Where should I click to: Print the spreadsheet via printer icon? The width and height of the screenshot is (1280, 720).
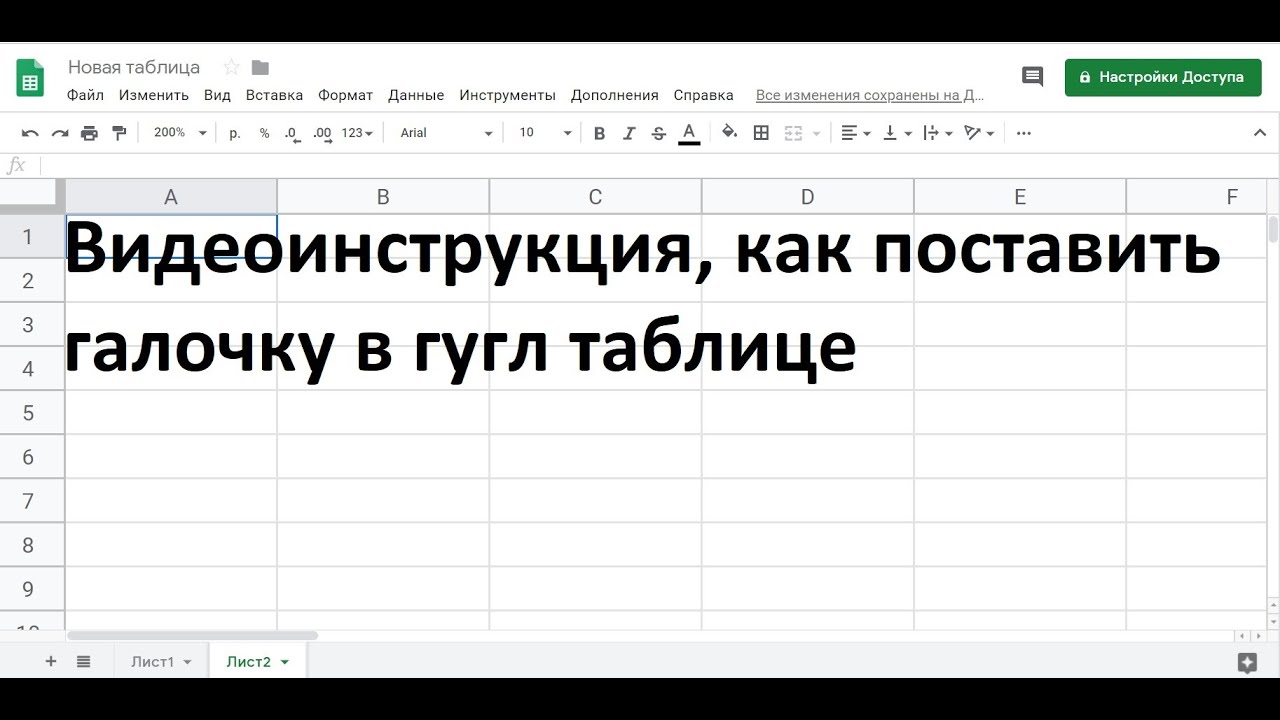(90, 133)
